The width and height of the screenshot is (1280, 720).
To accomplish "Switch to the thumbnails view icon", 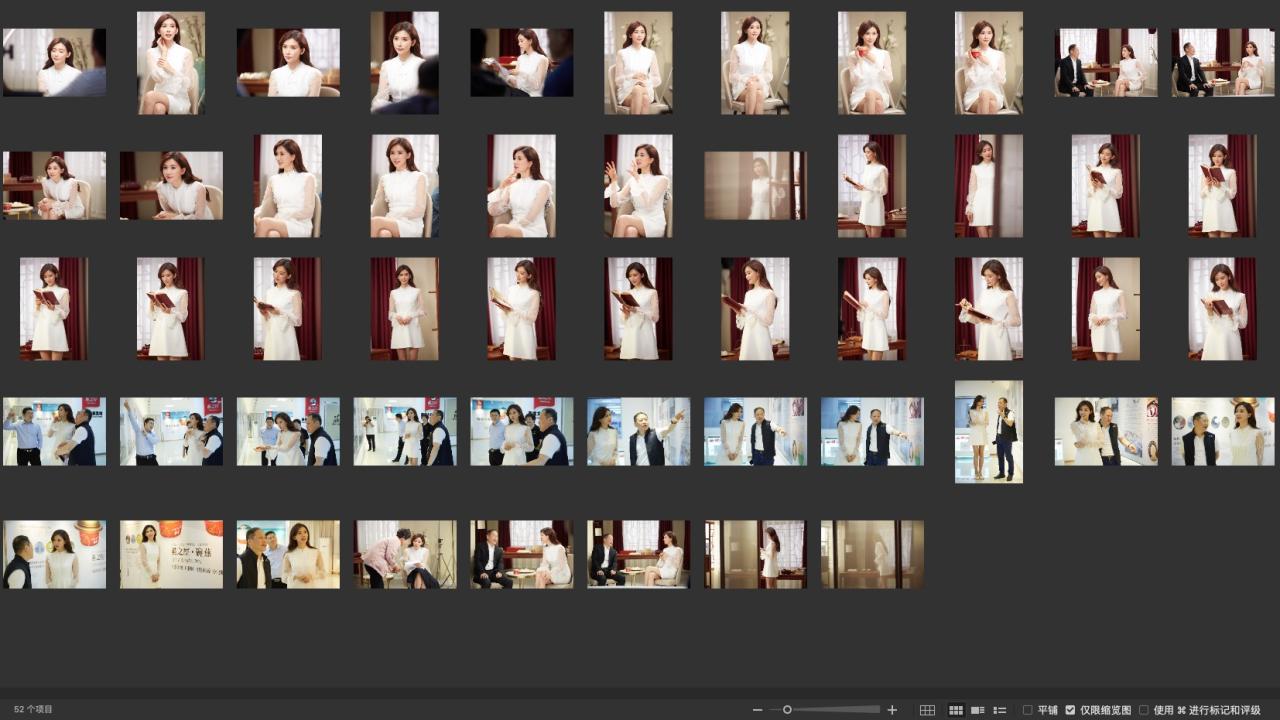I will 955,710.
